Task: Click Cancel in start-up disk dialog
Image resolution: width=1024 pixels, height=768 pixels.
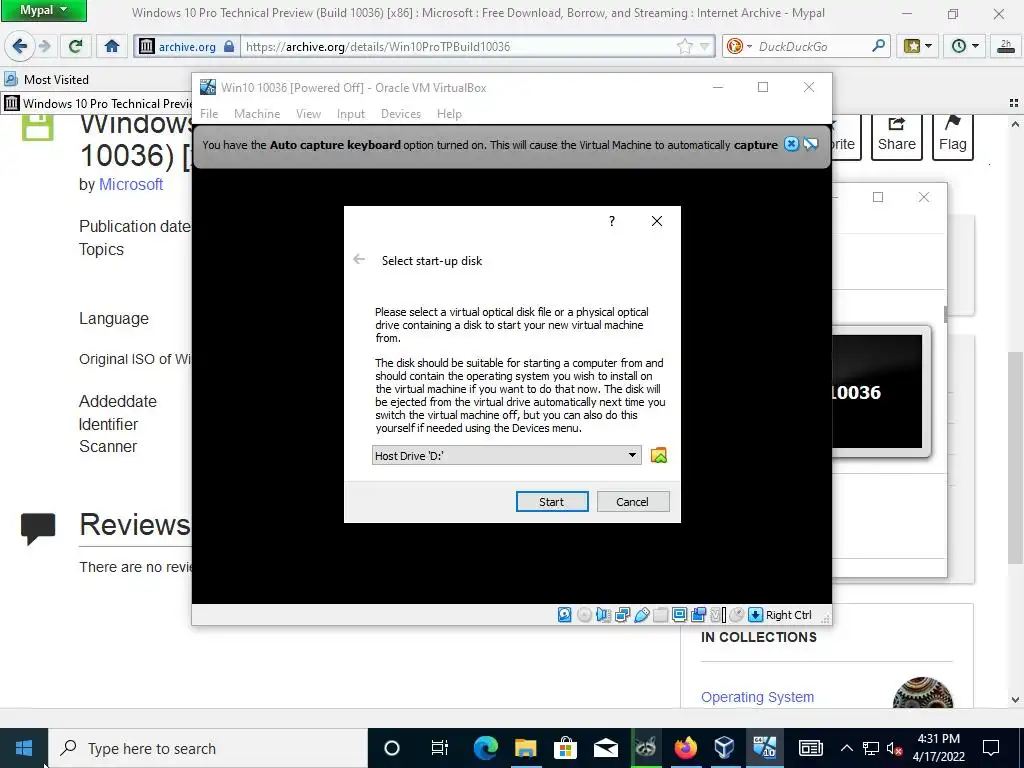Action: tap(633, 502)
